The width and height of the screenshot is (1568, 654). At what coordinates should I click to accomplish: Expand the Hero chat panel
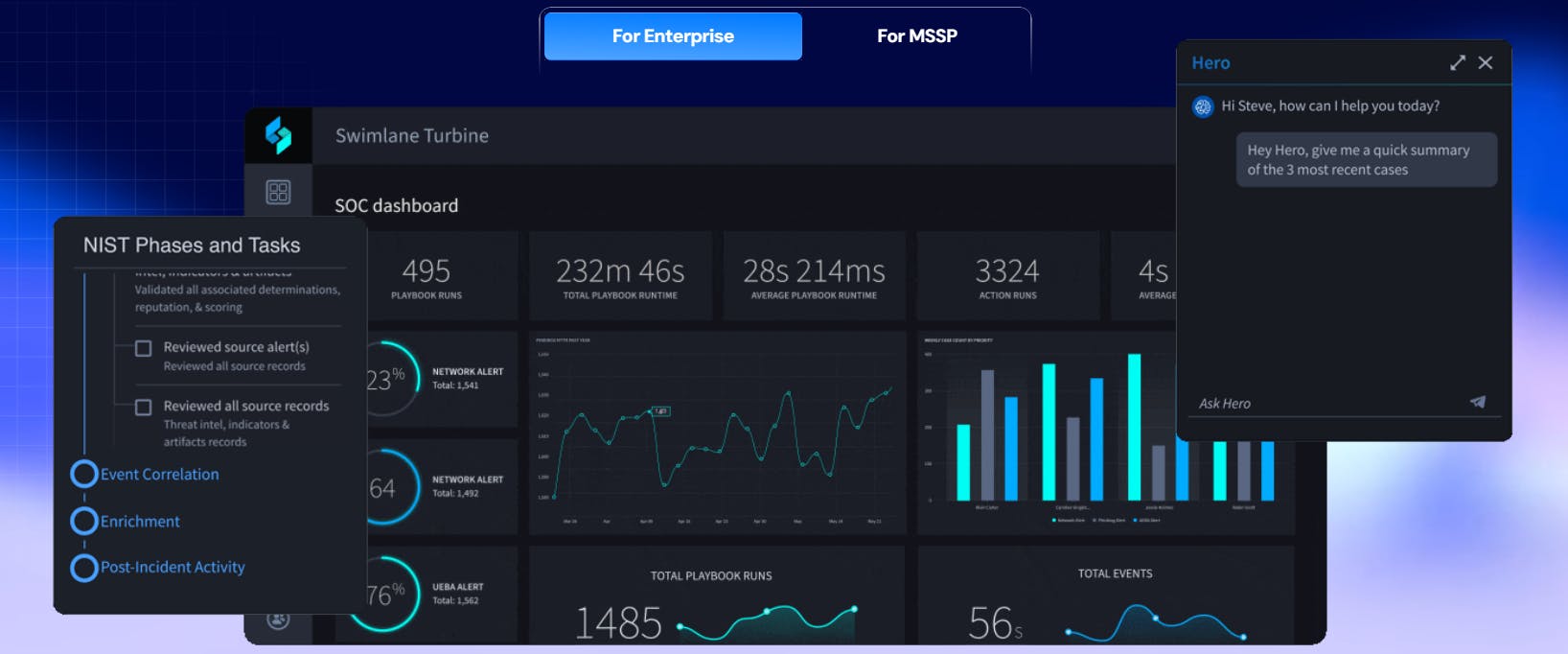(x=1457, y=62)
